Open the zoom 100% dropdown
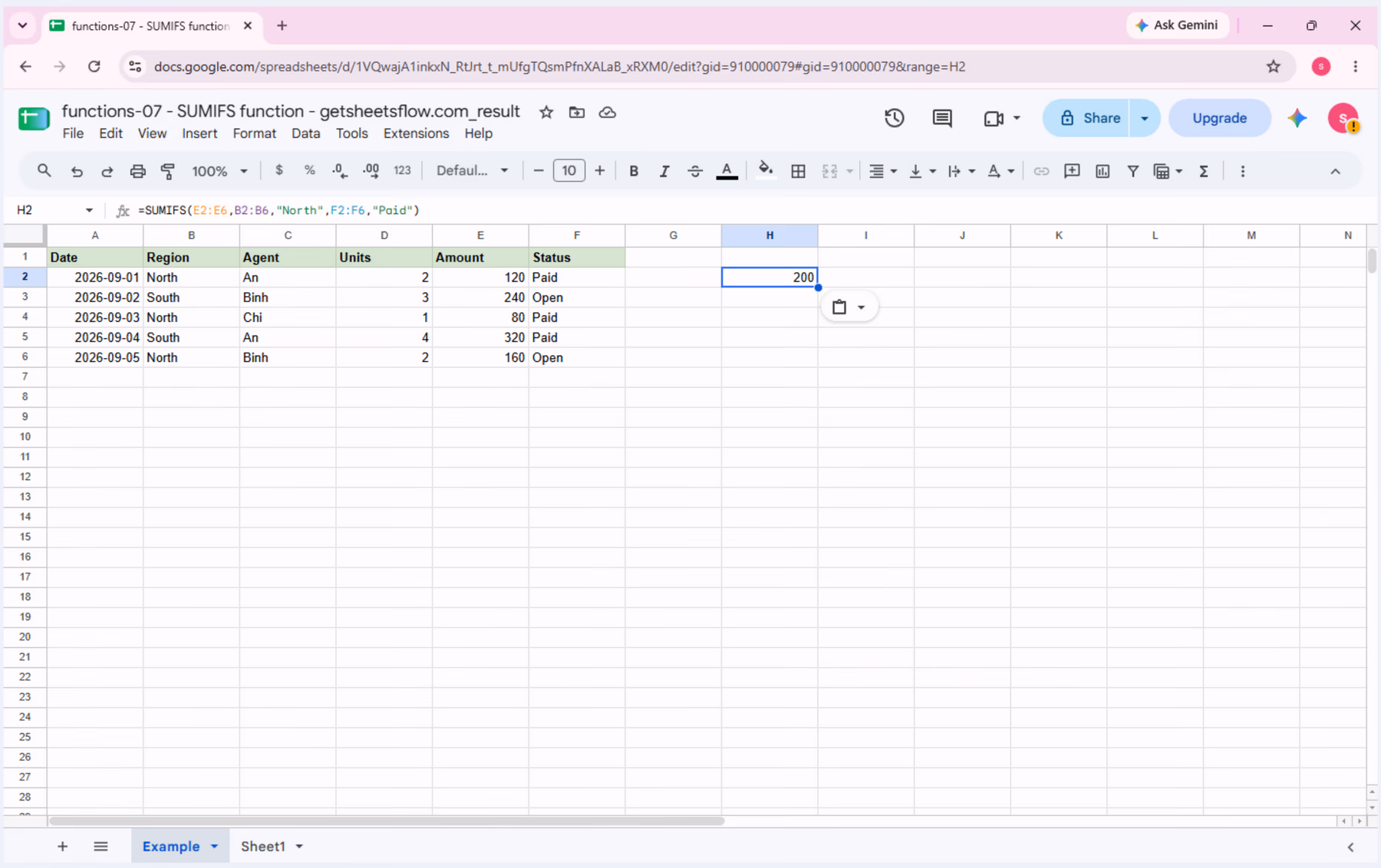The image size is (1381, 868). 219,171
